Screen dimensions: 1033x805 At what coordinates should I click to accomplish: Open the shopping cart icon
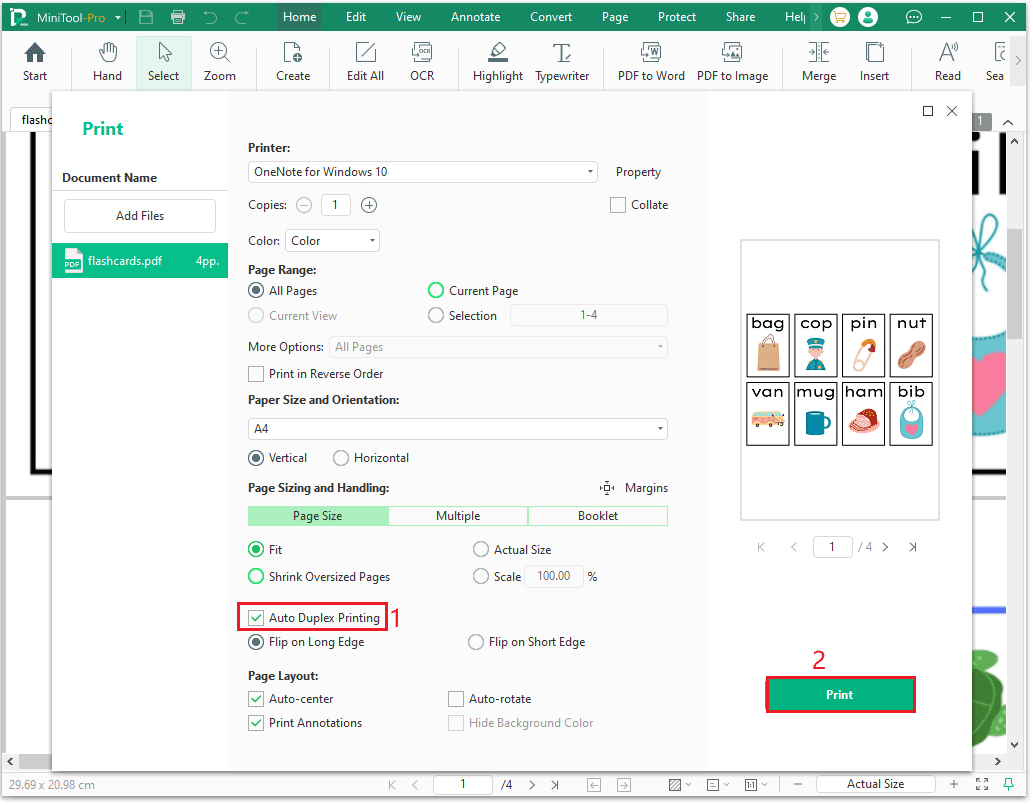coord(840,17)
